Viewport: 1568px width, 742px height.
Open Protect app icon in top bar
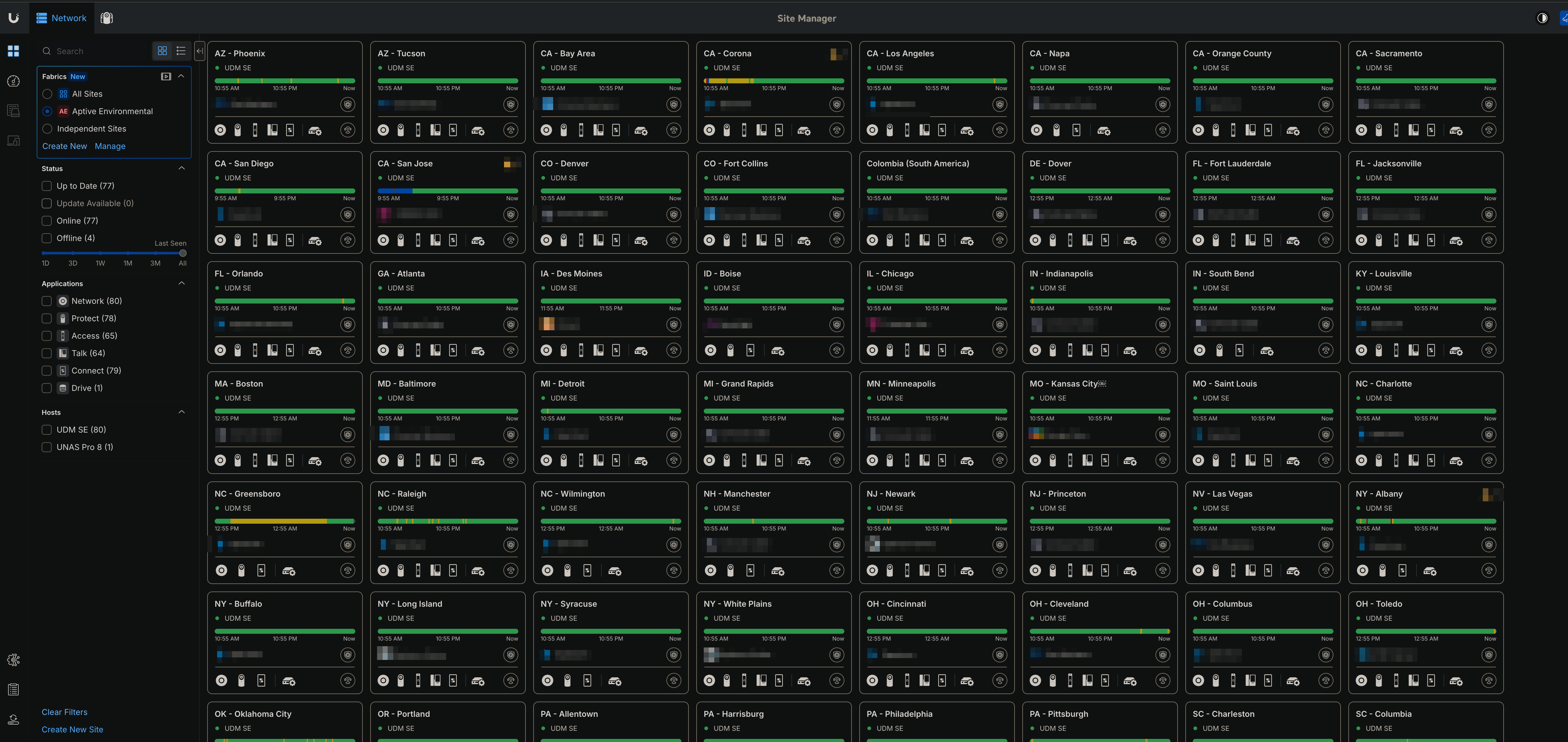coord(106,18)
